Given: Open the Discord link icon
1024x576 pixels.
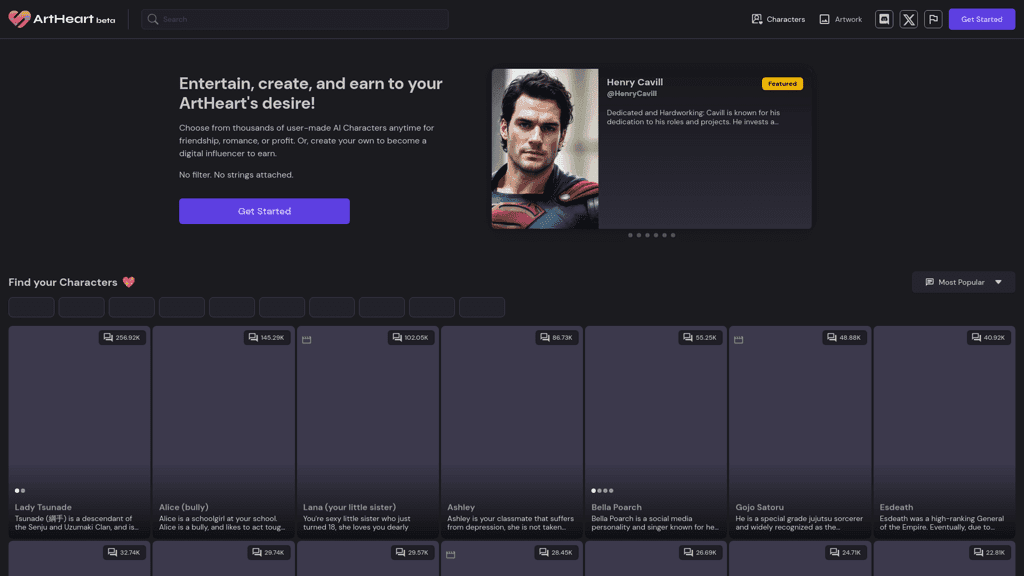Looking at the screenshot, I should pos(884,19).
